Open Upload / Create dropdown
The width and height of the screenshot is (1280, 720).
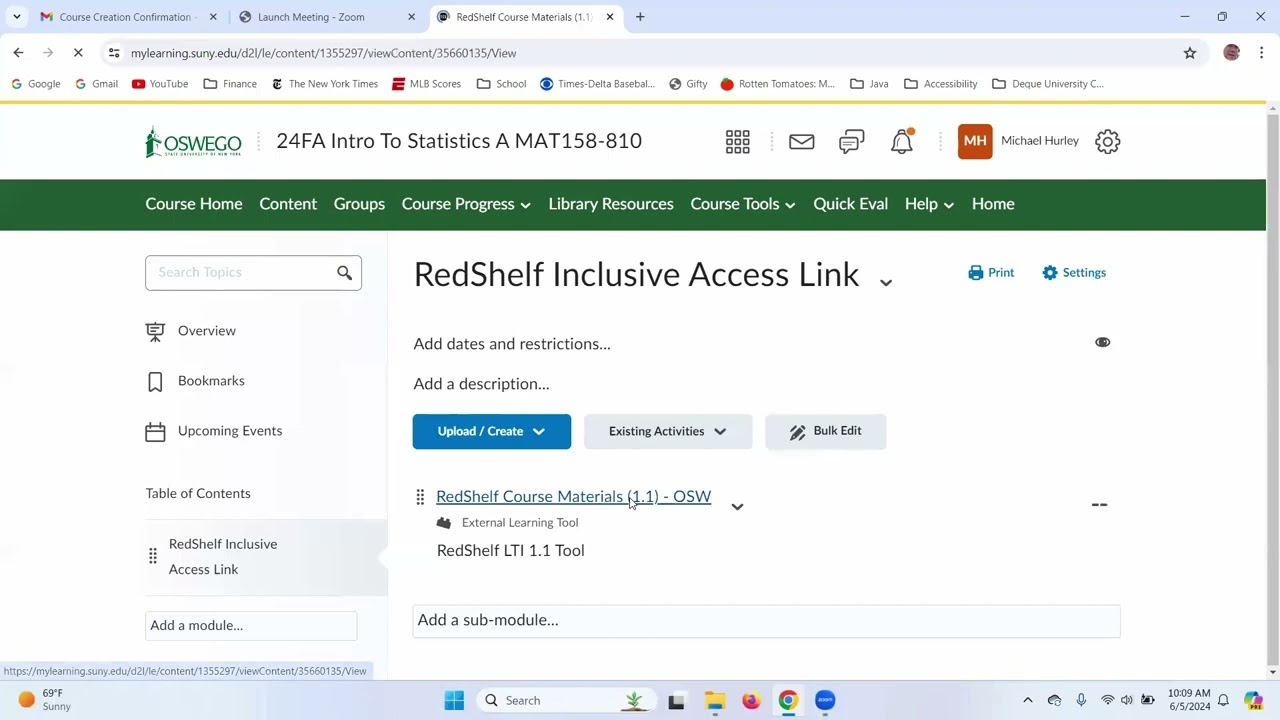pyautogui.click(x=492, y=431)
